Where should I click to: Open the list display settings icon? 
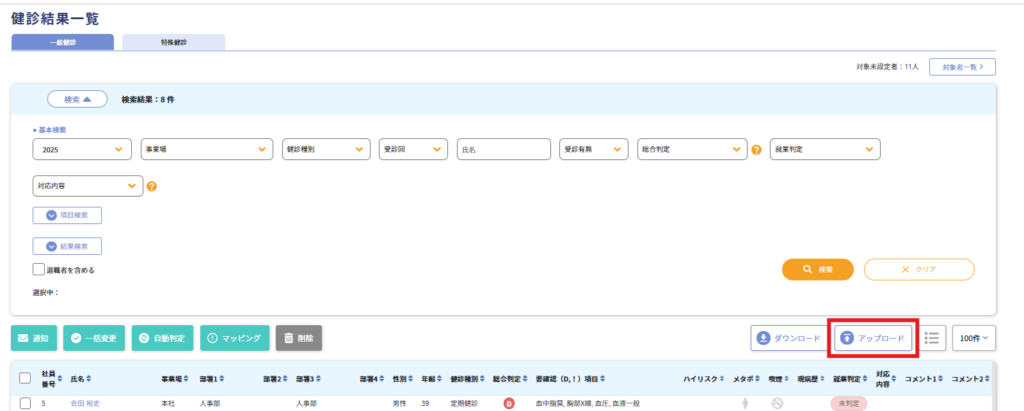coord(932,338)
